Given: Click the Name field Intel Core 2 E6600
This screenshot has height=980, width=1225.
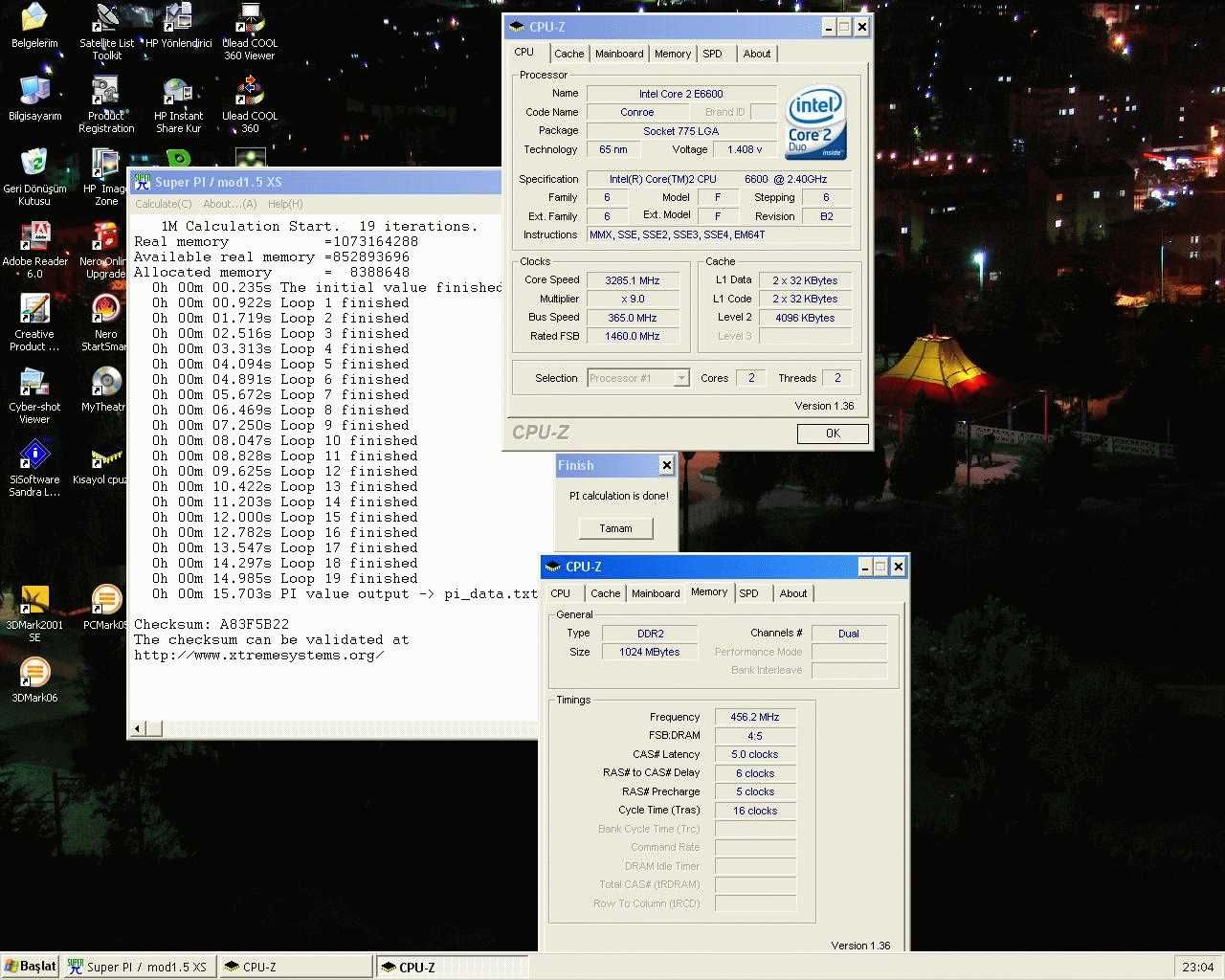Looking at the screenshot, I should tap(681, 94).
